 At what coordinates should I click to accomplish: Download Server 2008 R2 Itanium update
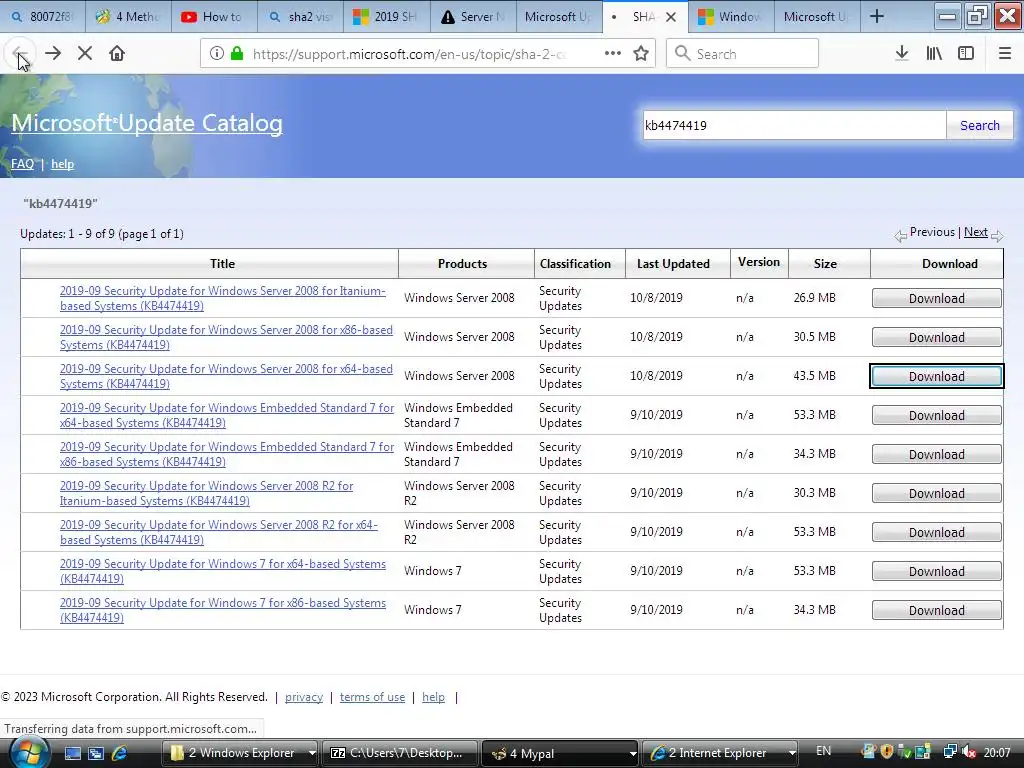(x=936, y=494)
